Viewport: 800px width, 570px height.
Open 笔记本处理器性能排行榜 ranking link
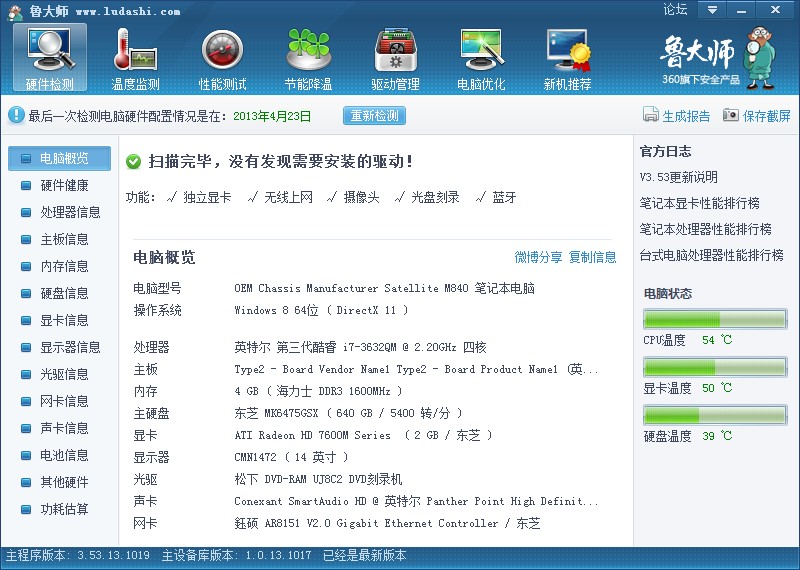click(x=706, y=229)
